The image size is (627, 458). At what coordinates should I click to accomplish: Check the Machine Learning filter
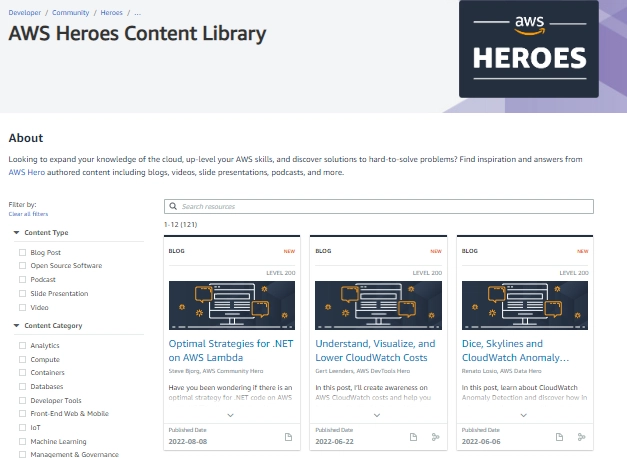coord(22,442)
